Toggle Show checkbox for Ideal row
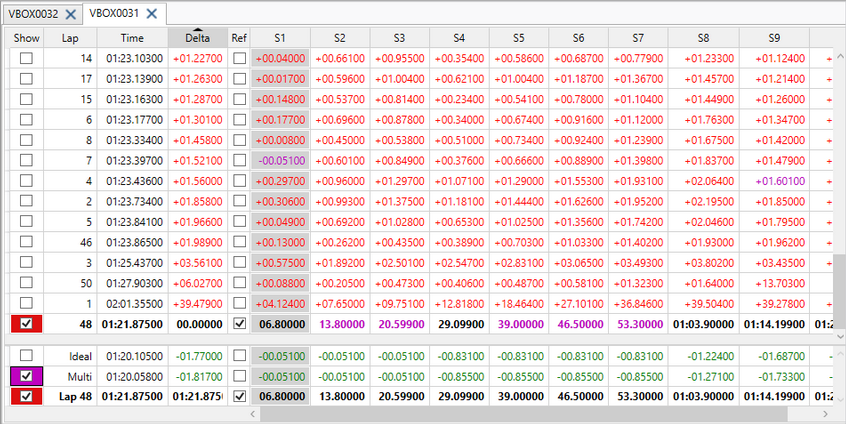The height and width of the screenshot is (424, 846). [26, 356]
